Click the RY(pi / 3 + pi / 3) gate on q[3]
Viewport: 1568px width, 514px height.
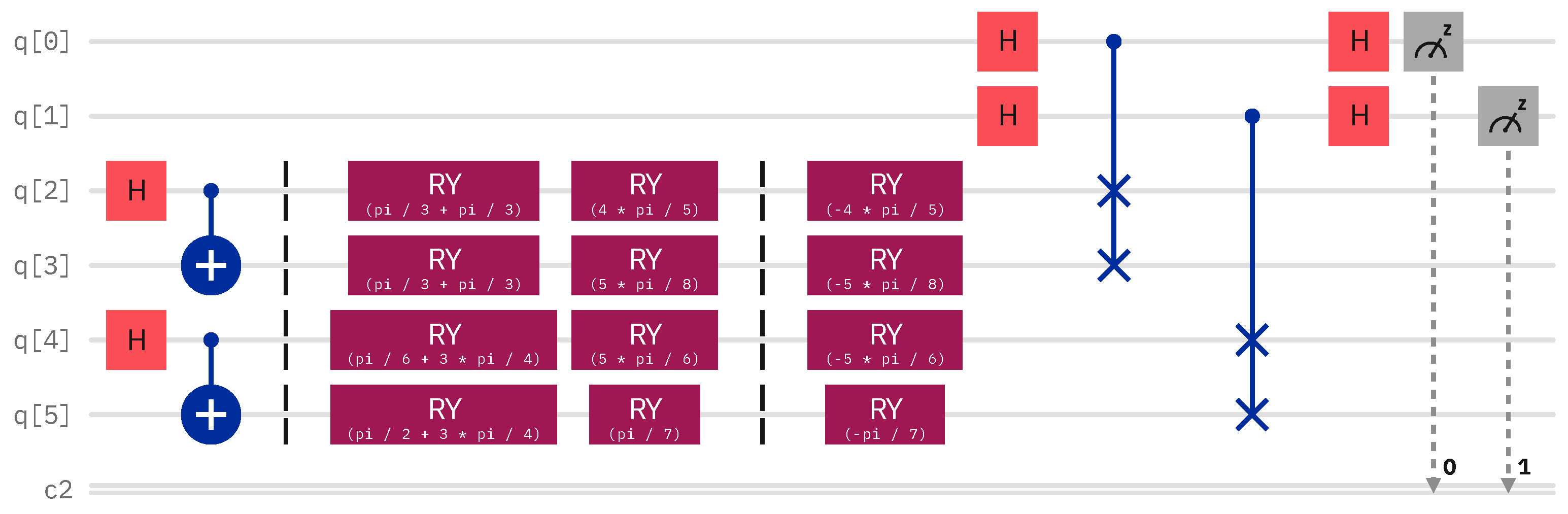443,265
